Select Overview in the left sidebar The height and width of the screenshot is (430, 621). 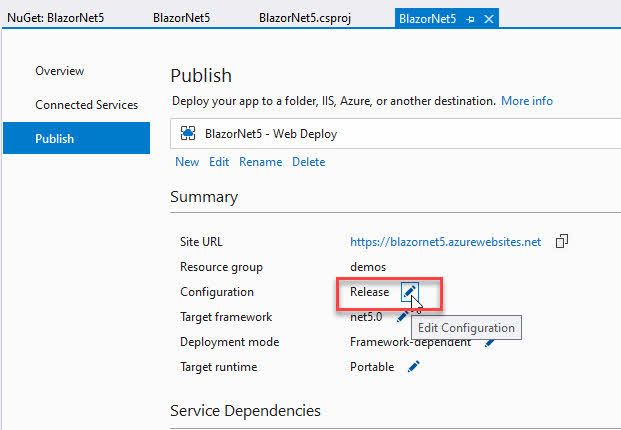[x=60, y=71]
